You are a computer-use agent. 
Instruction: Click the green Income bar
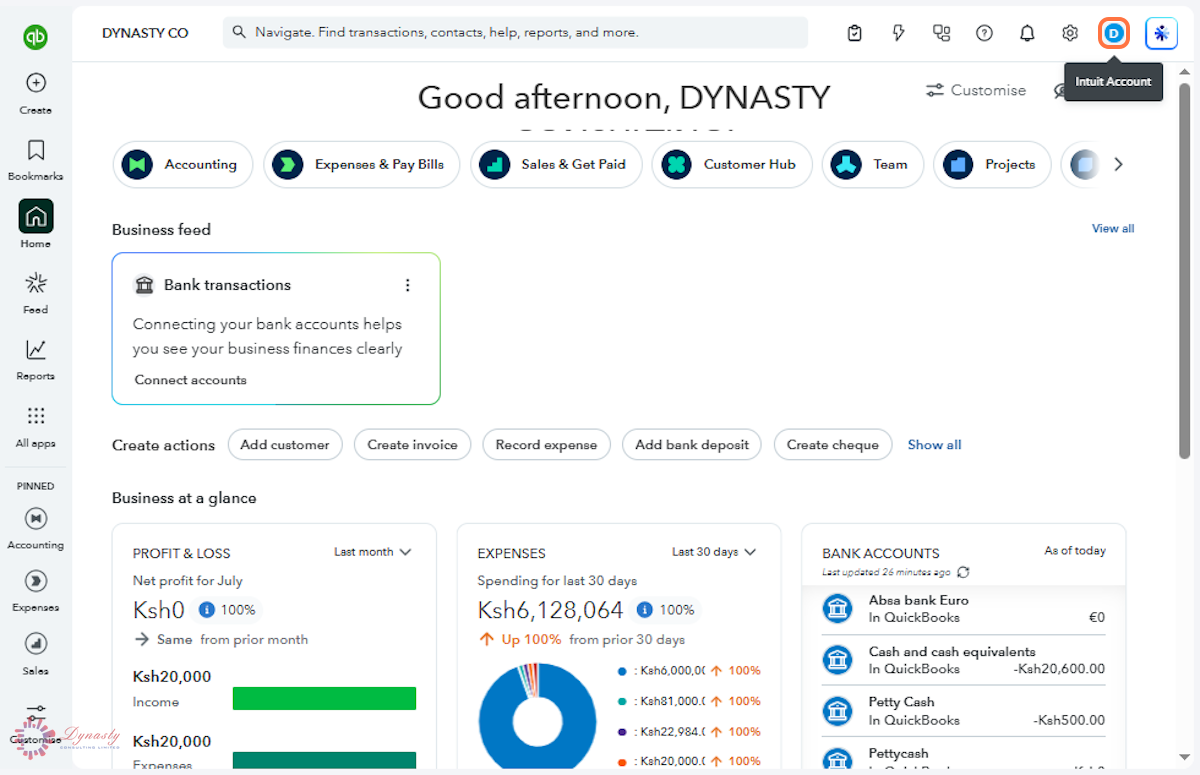[324, 698]
